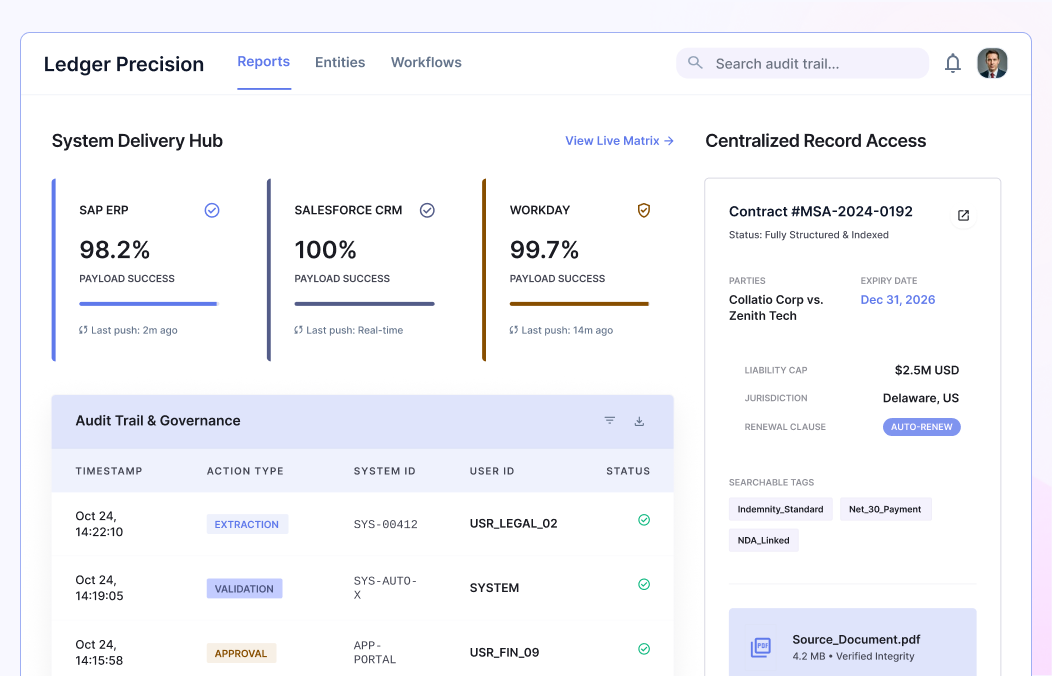Image resolution: width=1052 pixels, height=676 pixels.
Task: Click the APPROVAL action badge
Action: [241, 653]
